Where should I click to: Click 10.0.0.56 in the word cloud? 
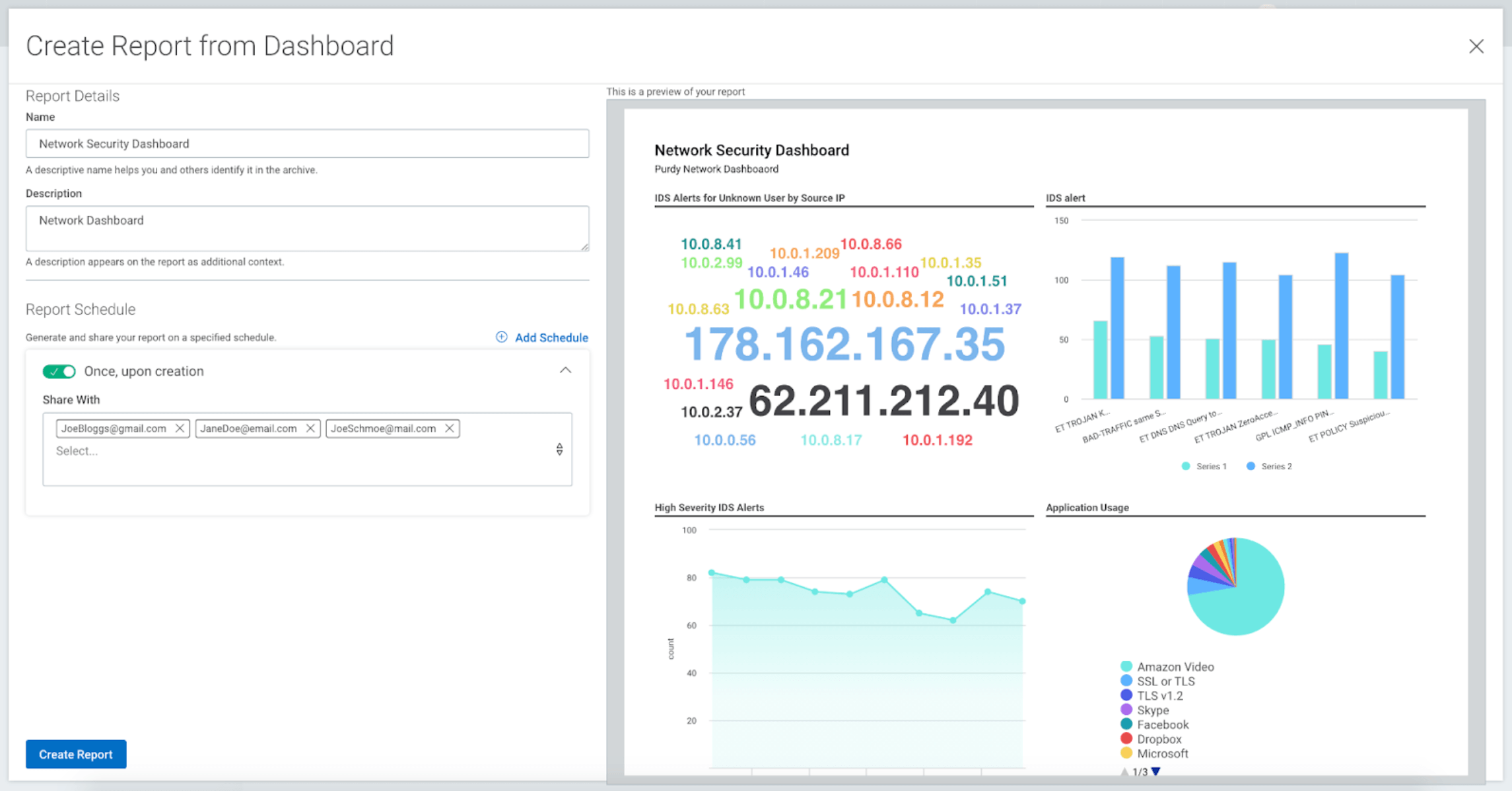(x=725, y=440)
